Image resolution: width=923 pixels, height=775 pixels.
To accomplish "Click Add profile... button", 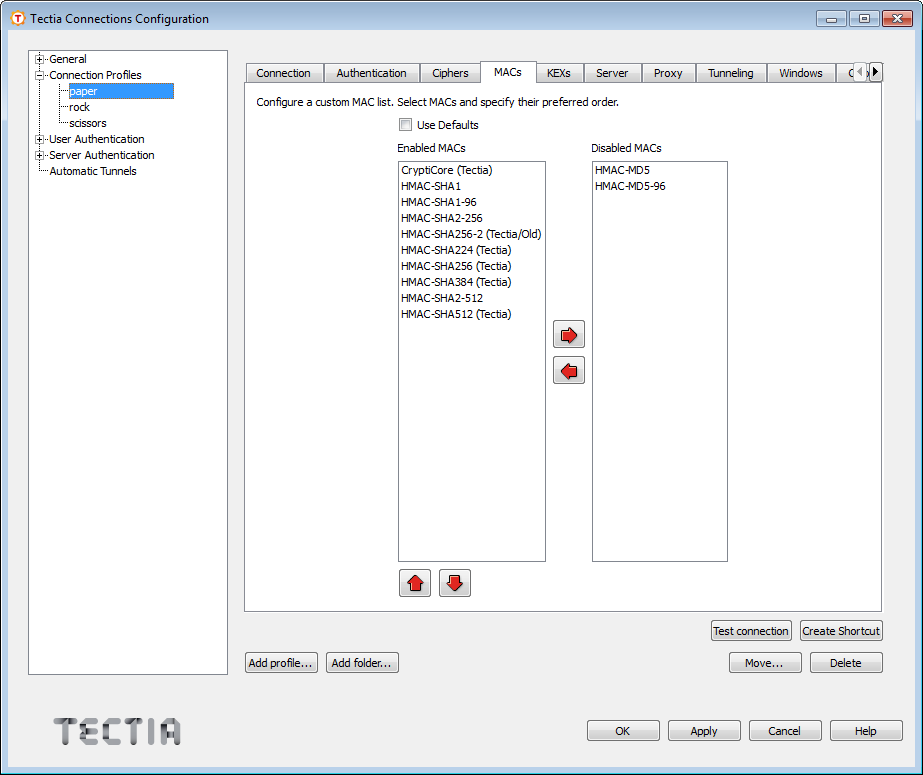I will [281, 663].
